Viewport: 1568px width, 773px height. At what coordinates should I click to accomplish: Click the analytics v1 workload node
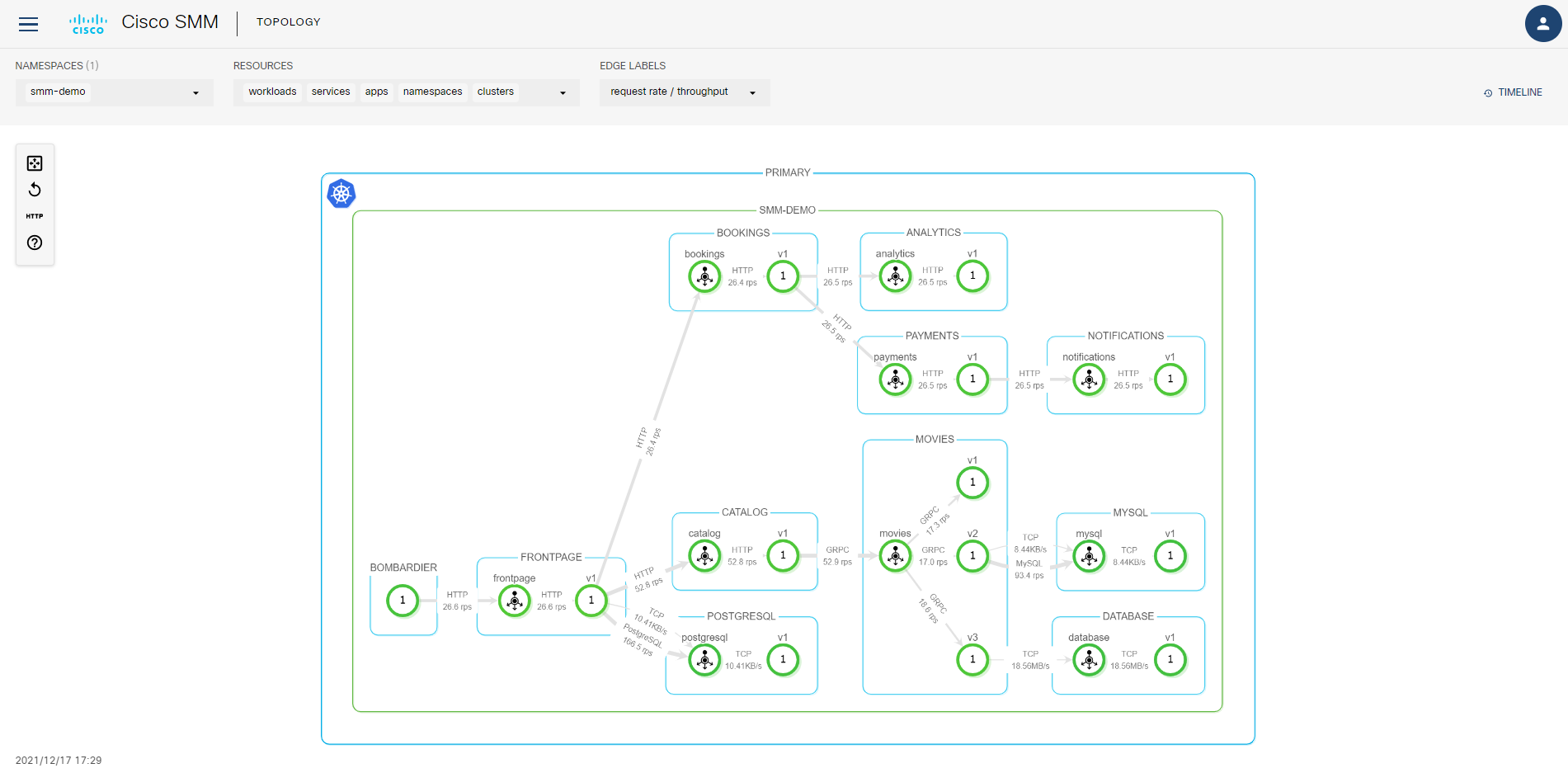972,276
